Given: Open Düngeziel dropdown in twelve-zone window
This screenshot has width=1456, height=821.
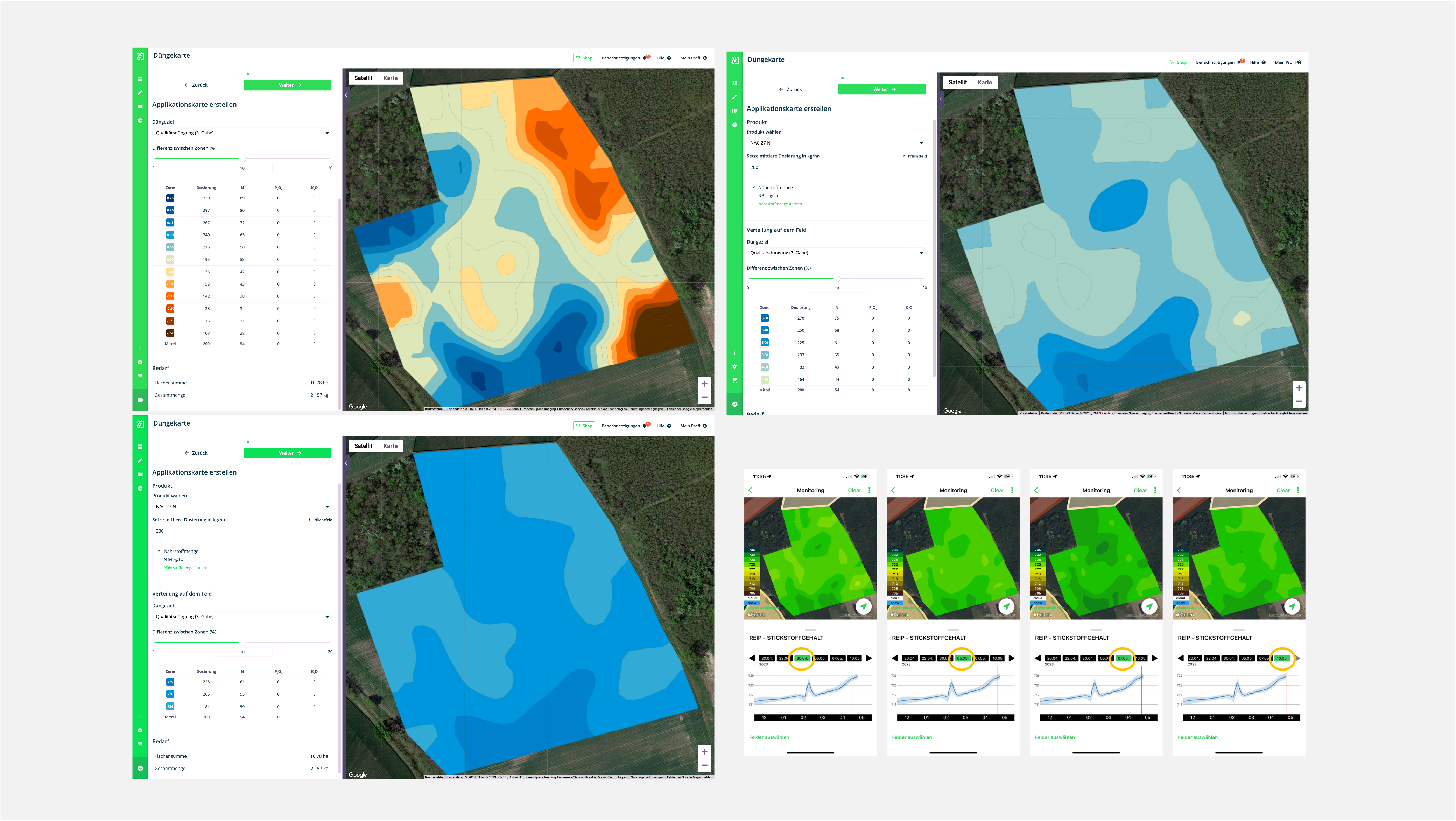Looking at the screenshot, I should 242,133.
